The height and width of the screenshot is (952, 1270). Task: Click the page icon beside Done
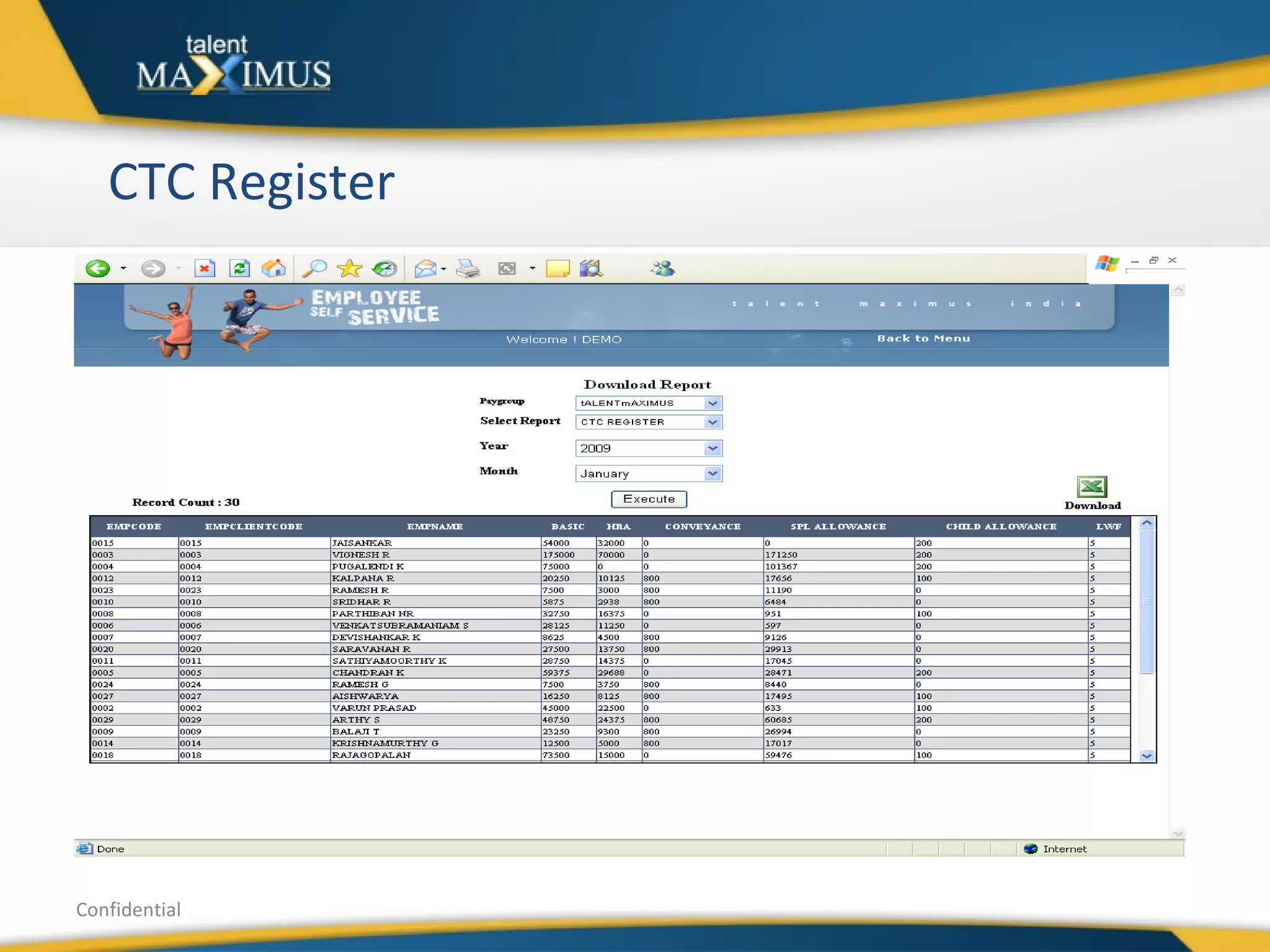point(84,848)
